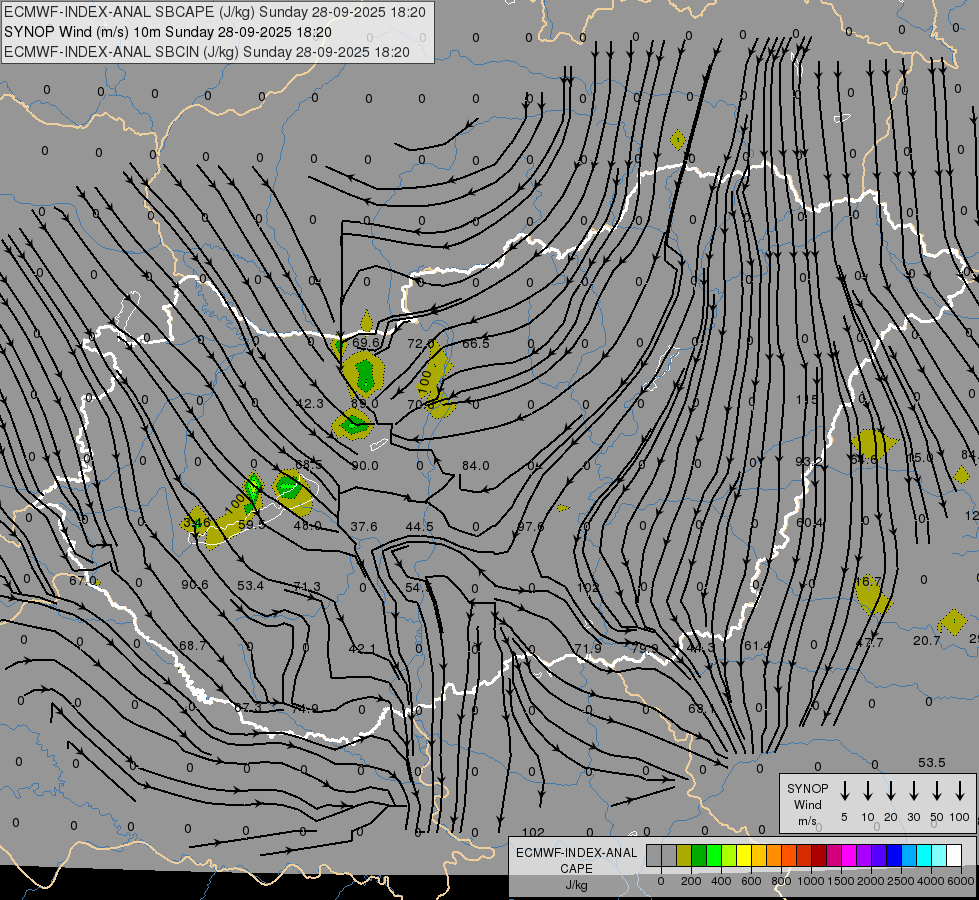Click the 84.0 value on the map
Screen dimensions: 979x900
click(x=476, y=465)
